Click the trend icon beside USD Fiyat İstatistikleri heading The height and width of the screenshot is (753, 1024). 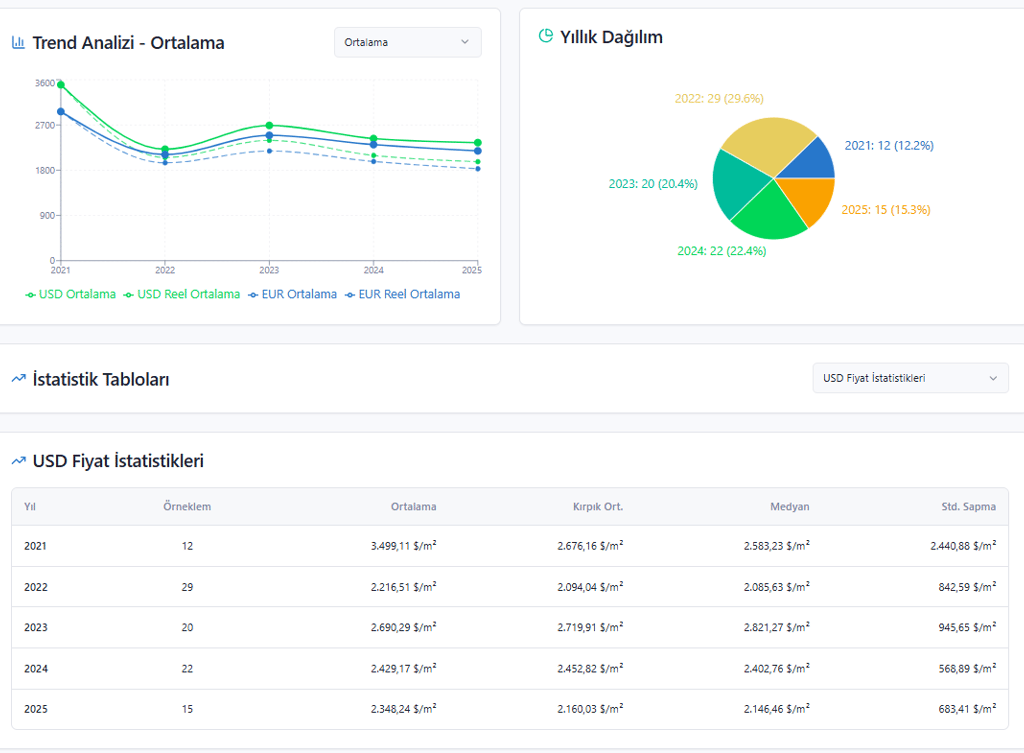[x=19, y=461]
